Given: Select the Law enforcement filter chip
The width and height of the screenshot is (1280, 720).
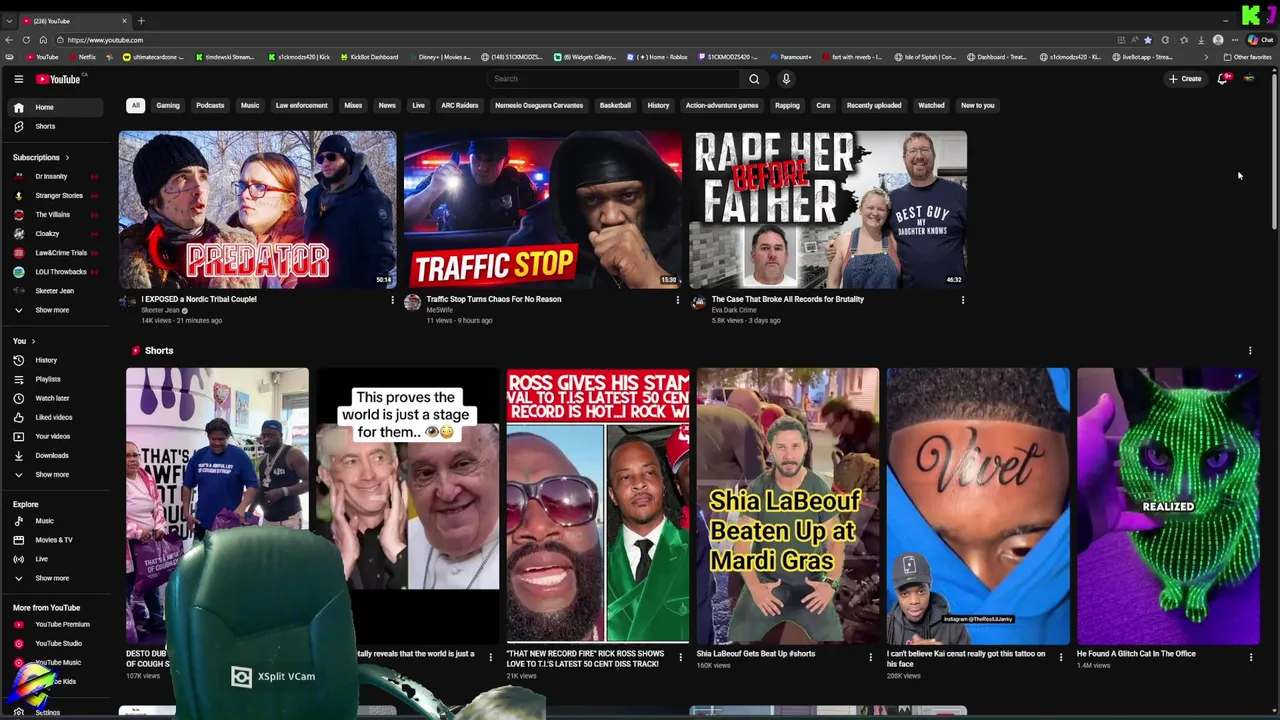Looking at the screenshot, I should tap(301, 105).
